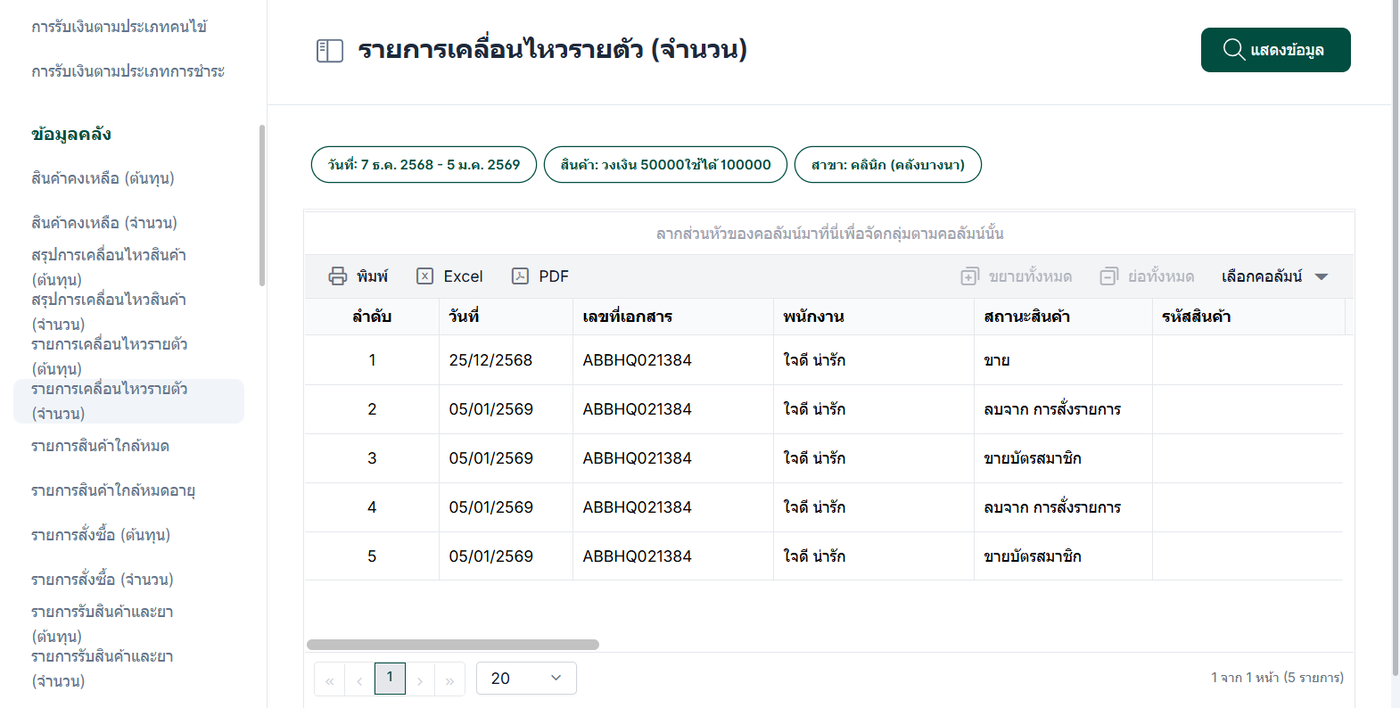Click the magnifier icon in แสดงข้อมูล button
This screenshot has width=1400, height=708.
tap(1234, 50)
